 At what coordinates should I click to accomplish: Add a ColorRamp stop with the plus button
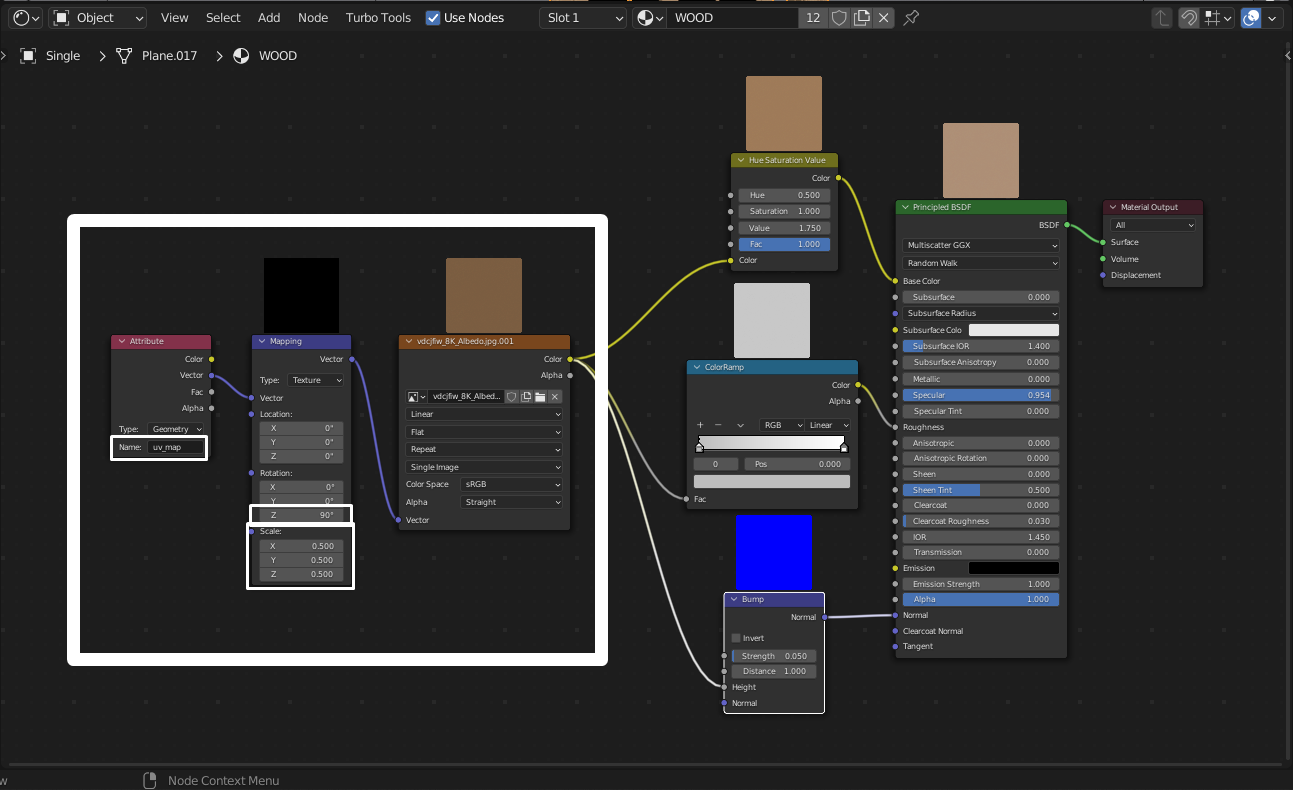[699, 424]
